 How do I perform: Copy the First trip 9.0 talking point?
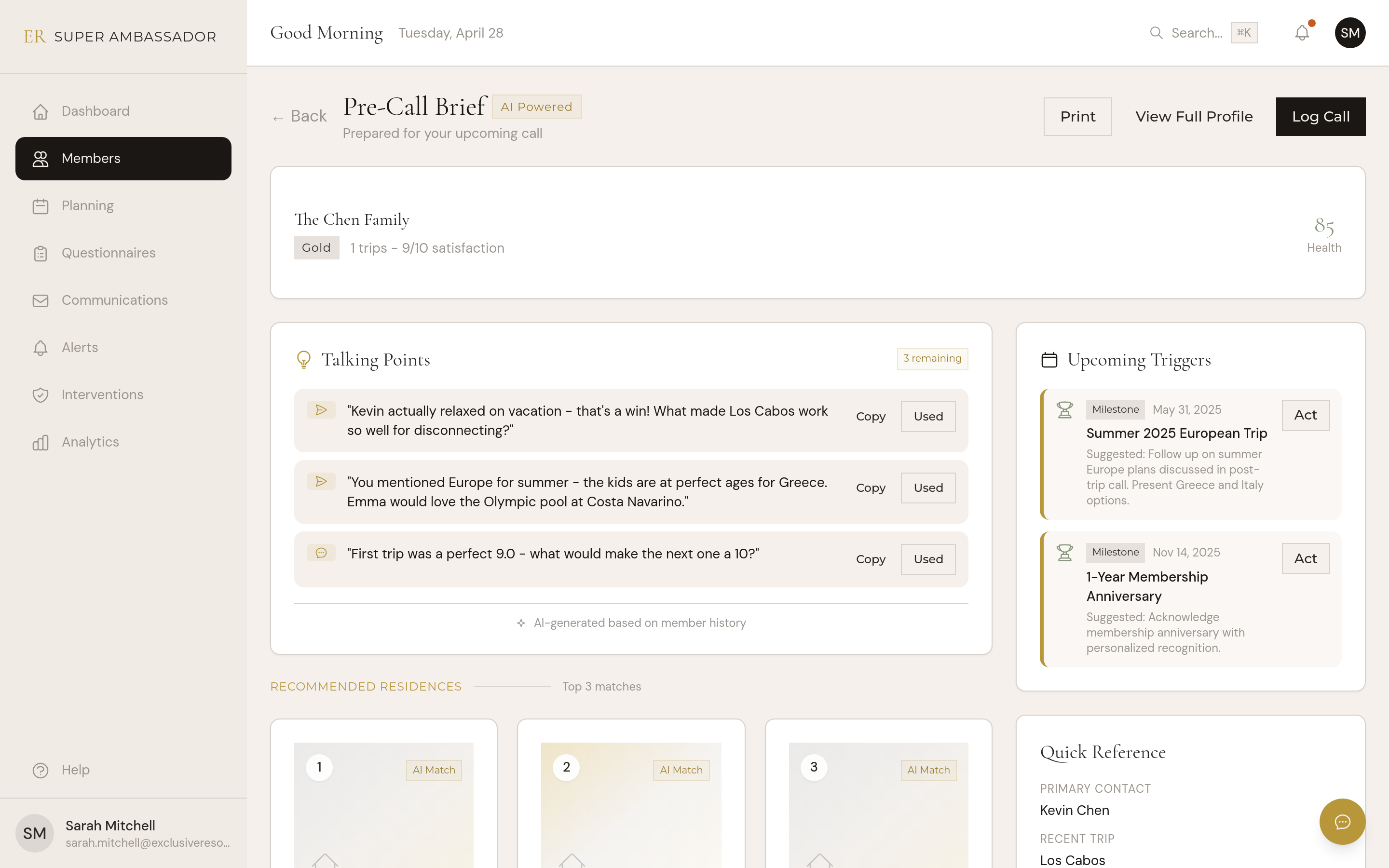(871, 559)
